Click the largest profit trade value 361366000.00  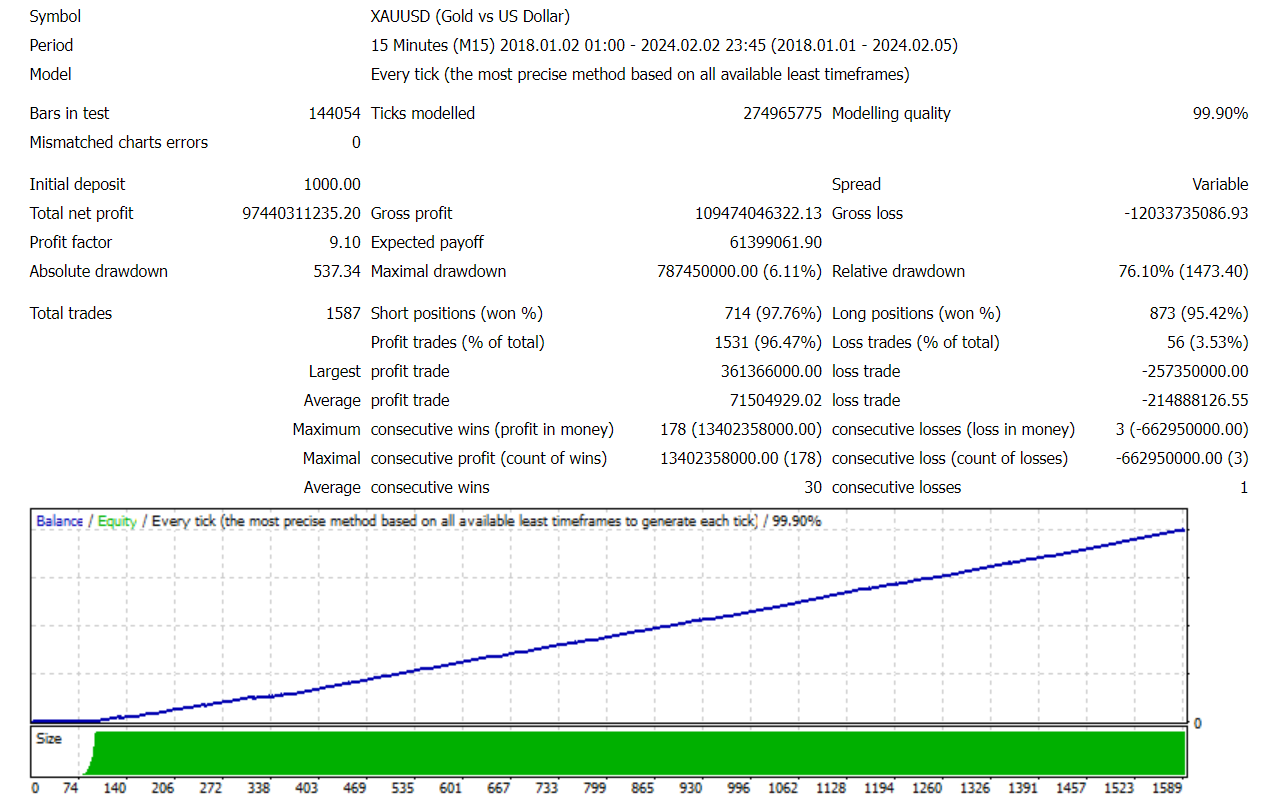click(x=765, y=371)
